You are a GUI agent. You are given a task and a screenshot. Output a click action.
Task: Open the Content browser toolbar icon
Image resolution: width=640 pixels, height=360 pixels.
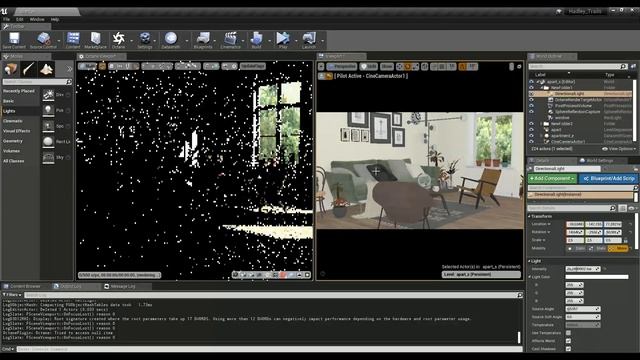73,39
